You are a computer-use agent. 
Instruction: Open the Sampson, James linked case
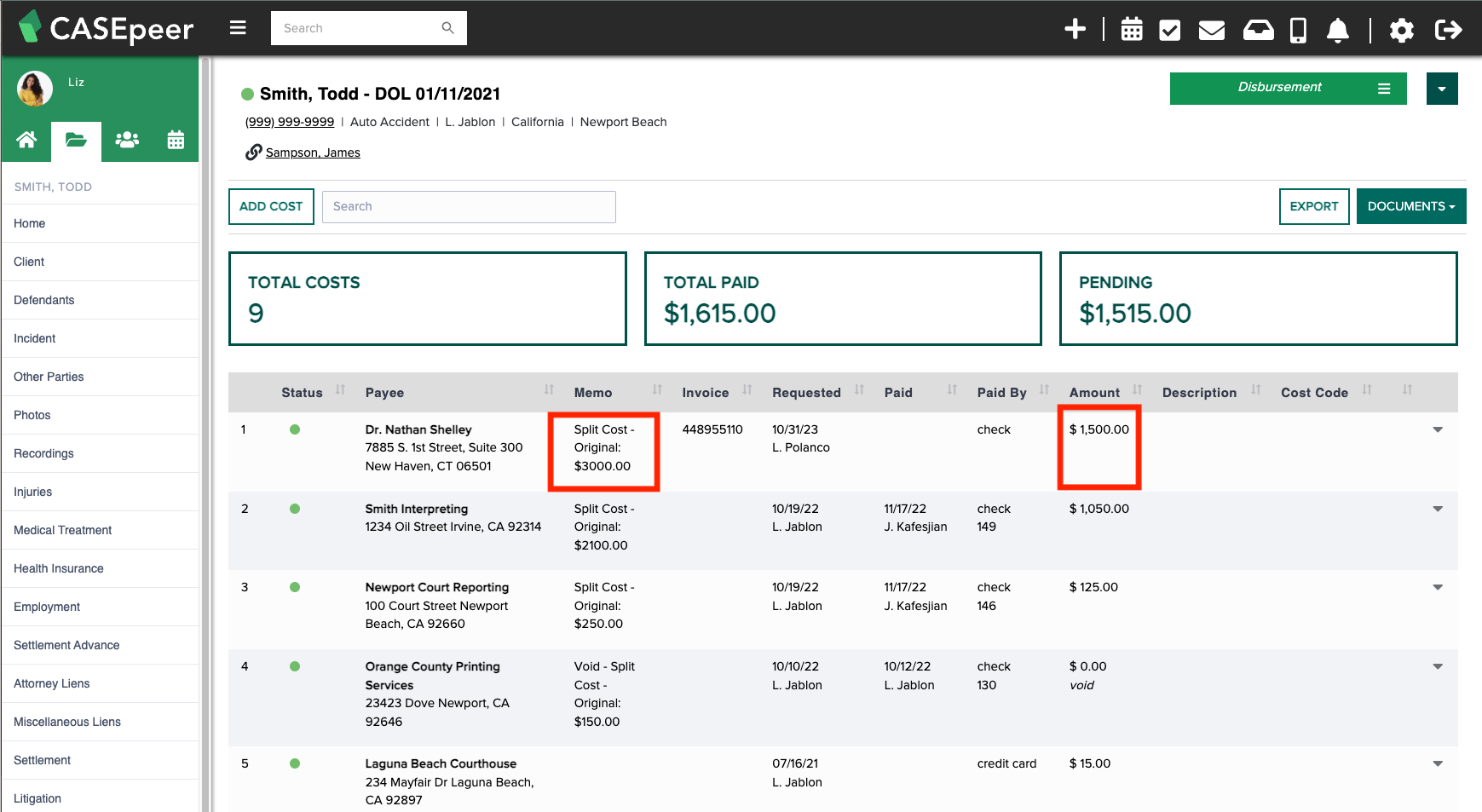coord(313,153)
